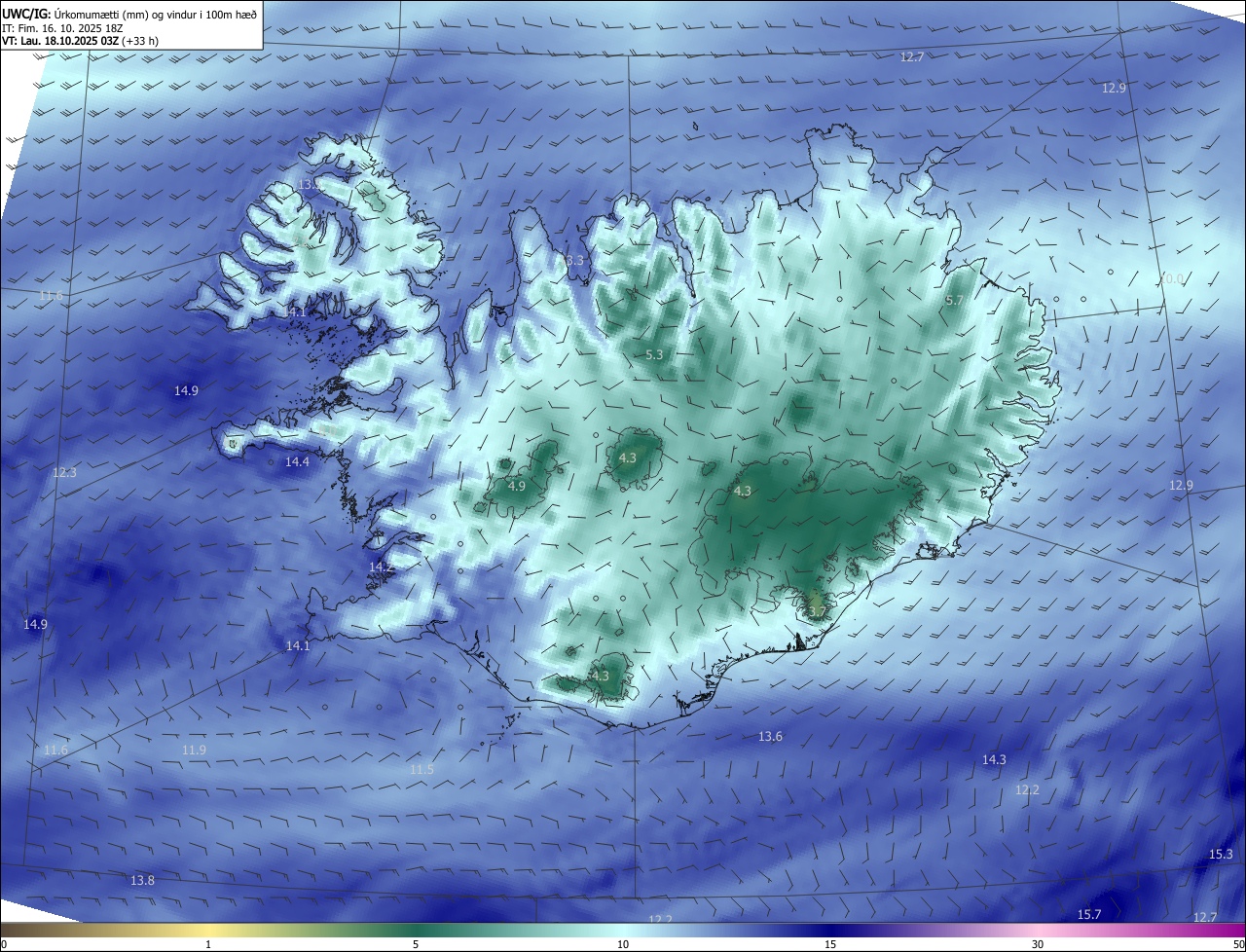This screenshot has height=952, width=1246.
Task: Click the 15.7 value label on the map
Action: [1089, 914]
